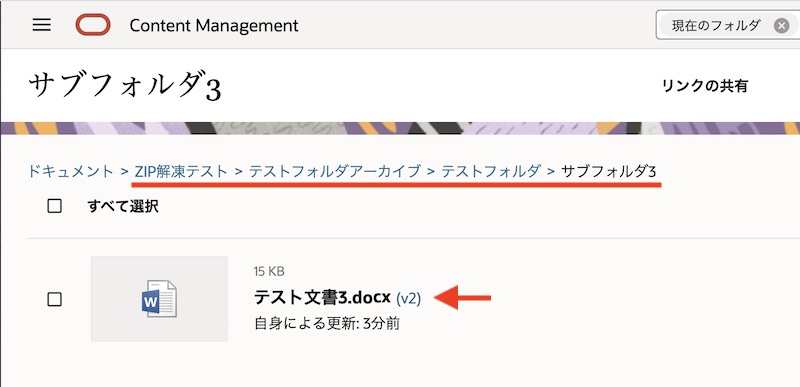
Task: Open the hamburger navigation menu
Action: 41,25
